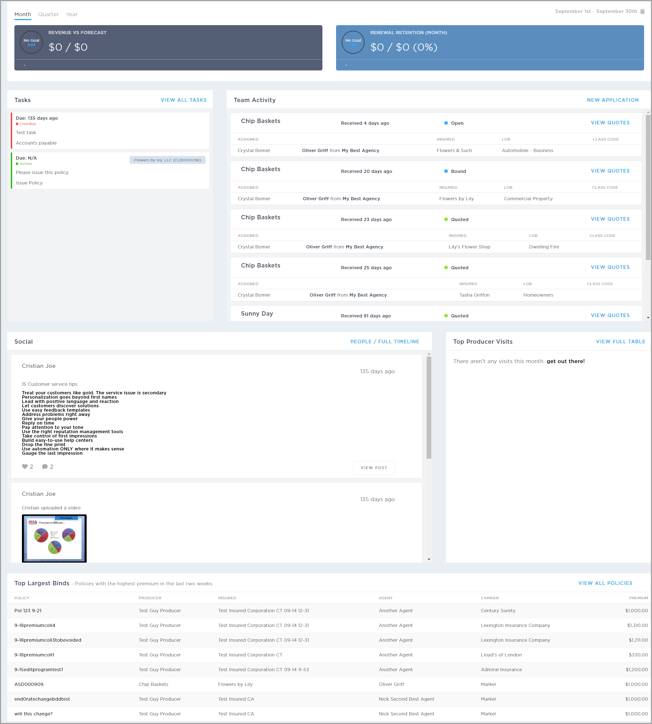Screen dimensions: 652x724
Task: Click the red Overdue status indicator
Action: [x=26, y=124]
